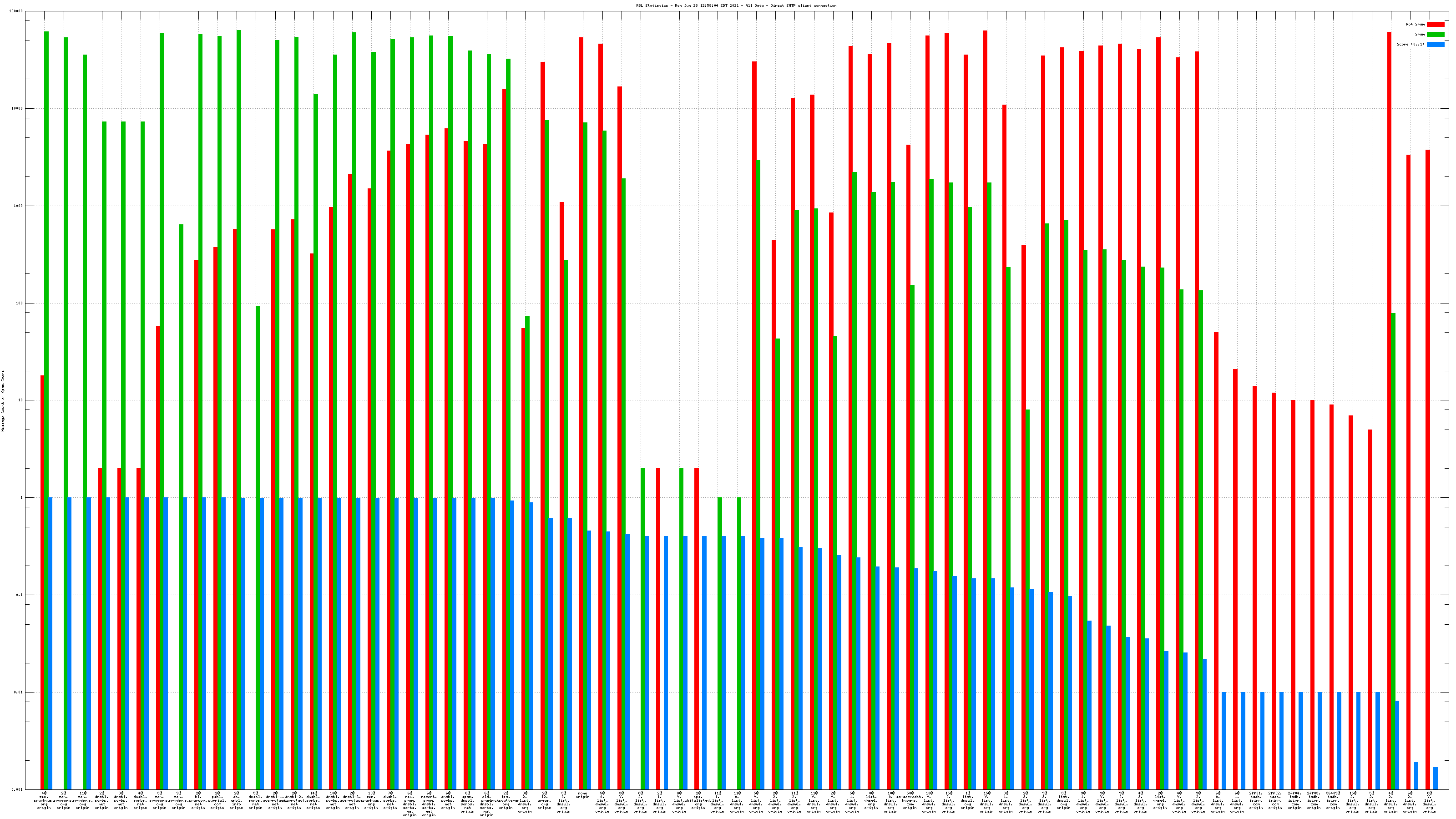Click the psbl.surriel.com x-axis label
The width and height of the screenshot is (1456, 819).
coord(217,800)
